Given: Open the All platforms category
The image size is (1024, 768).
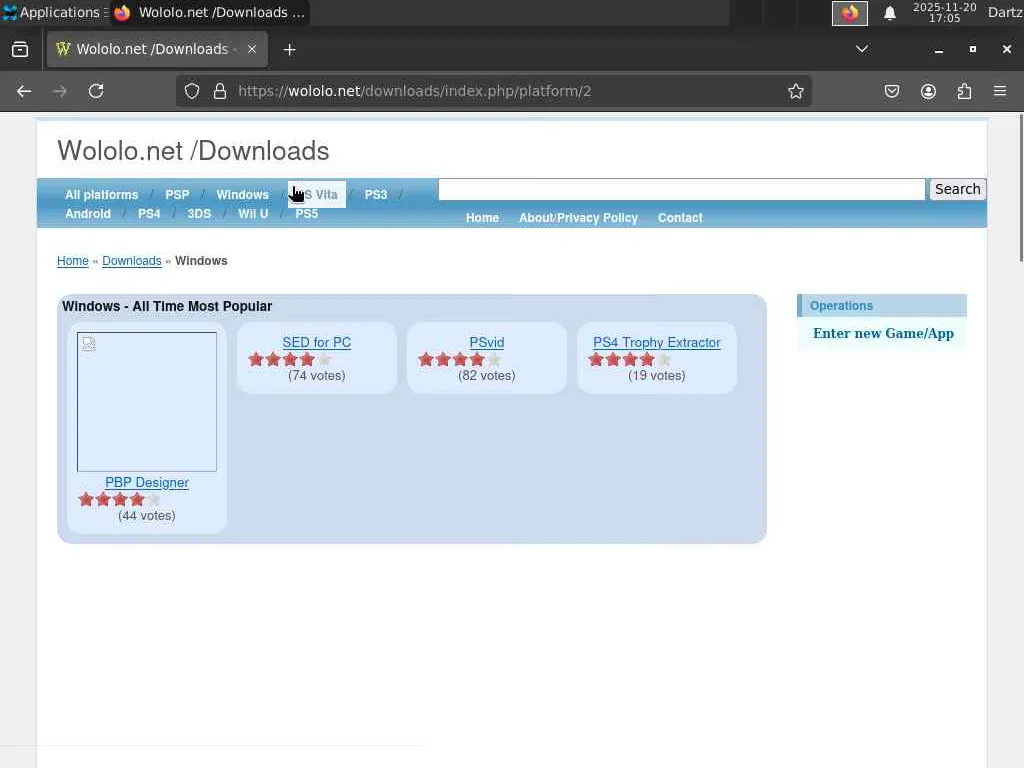Looking at the screenshot, I should point(101,195).
